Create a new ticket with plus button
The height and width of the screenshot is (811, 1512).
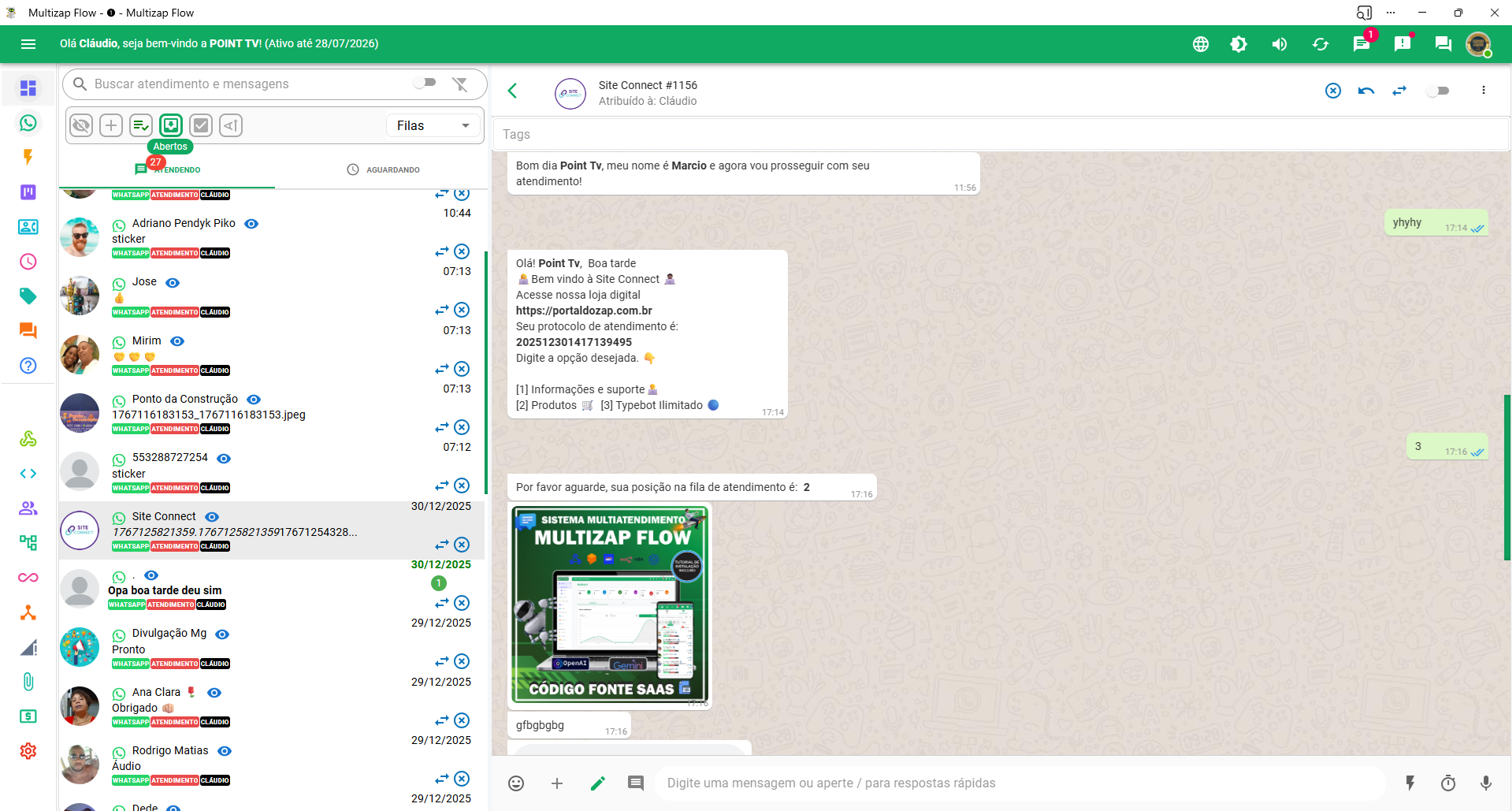tap(111, 125)
